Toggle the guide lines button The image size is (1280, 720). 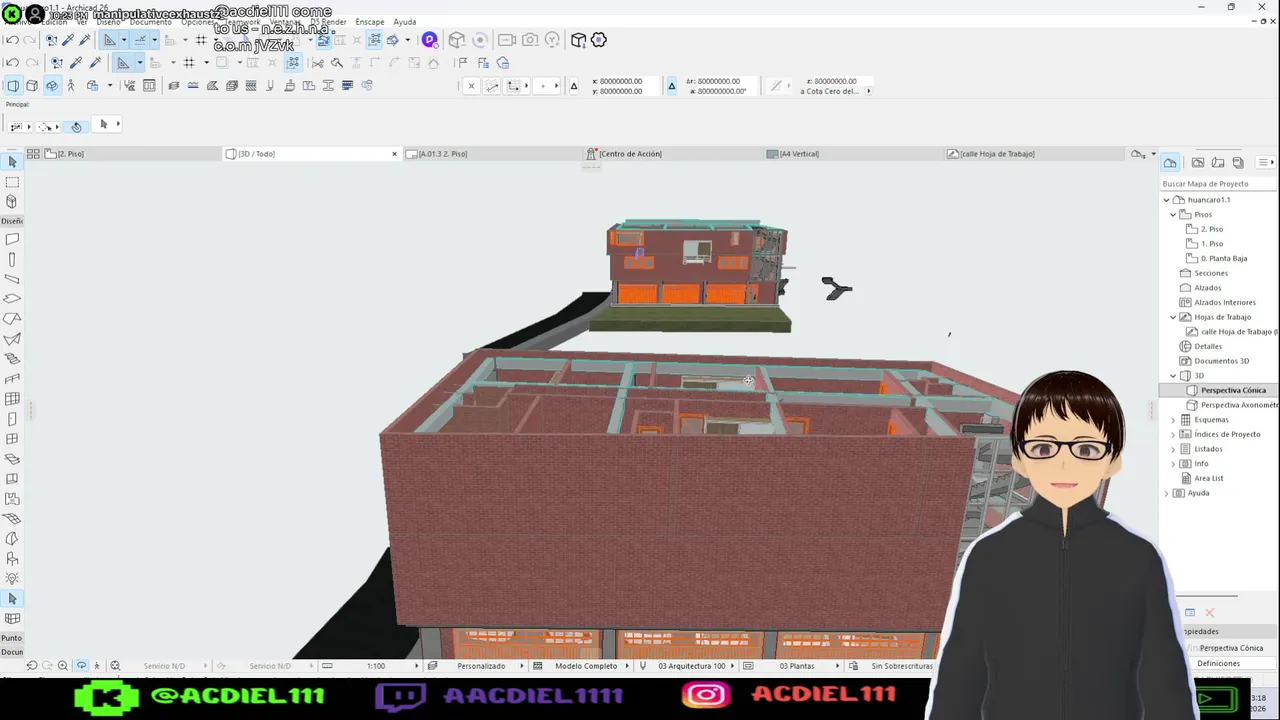click(x=111, y=40)
